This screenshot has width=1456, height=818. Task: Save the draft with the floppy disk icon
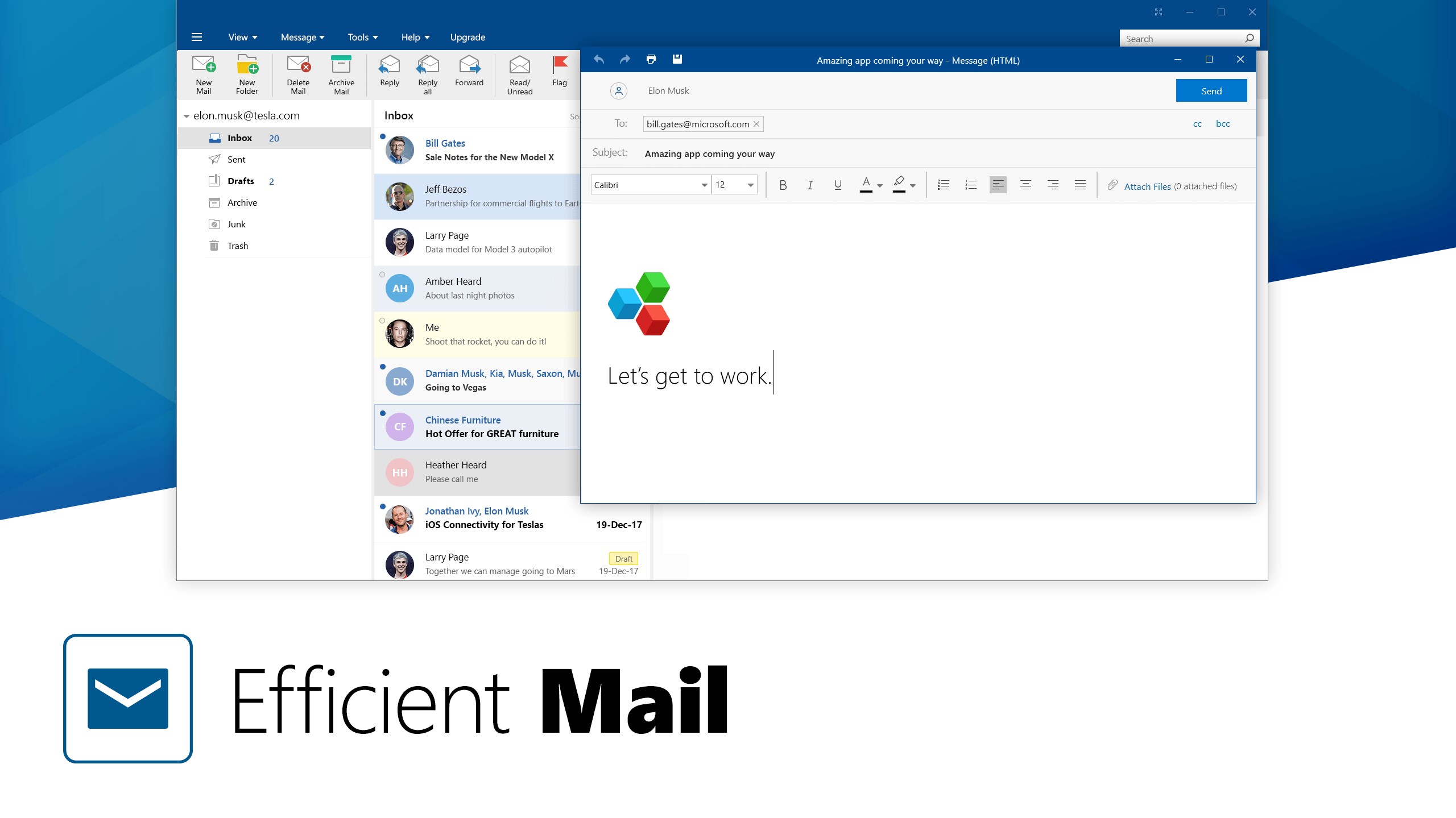click(677, 59)
